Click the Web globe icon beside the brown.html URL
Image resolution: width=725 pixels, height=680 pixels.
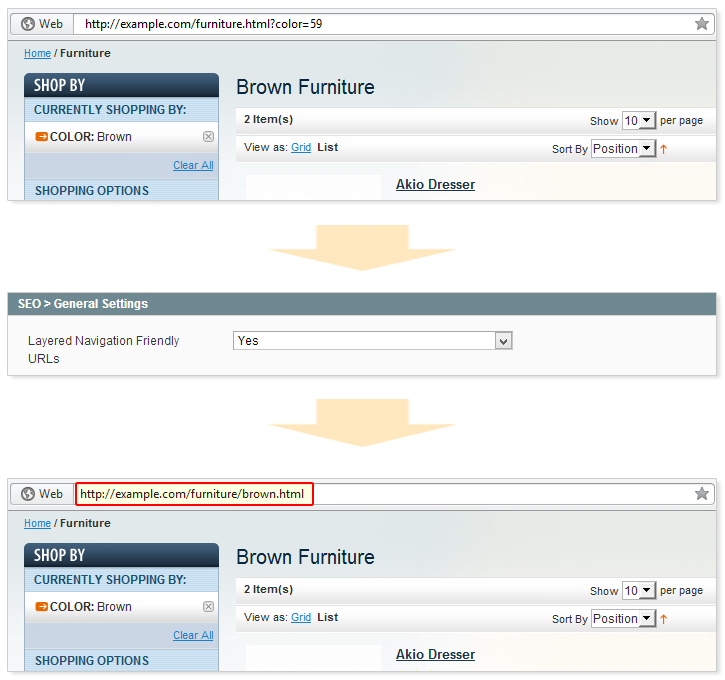(x=28, y=494)
